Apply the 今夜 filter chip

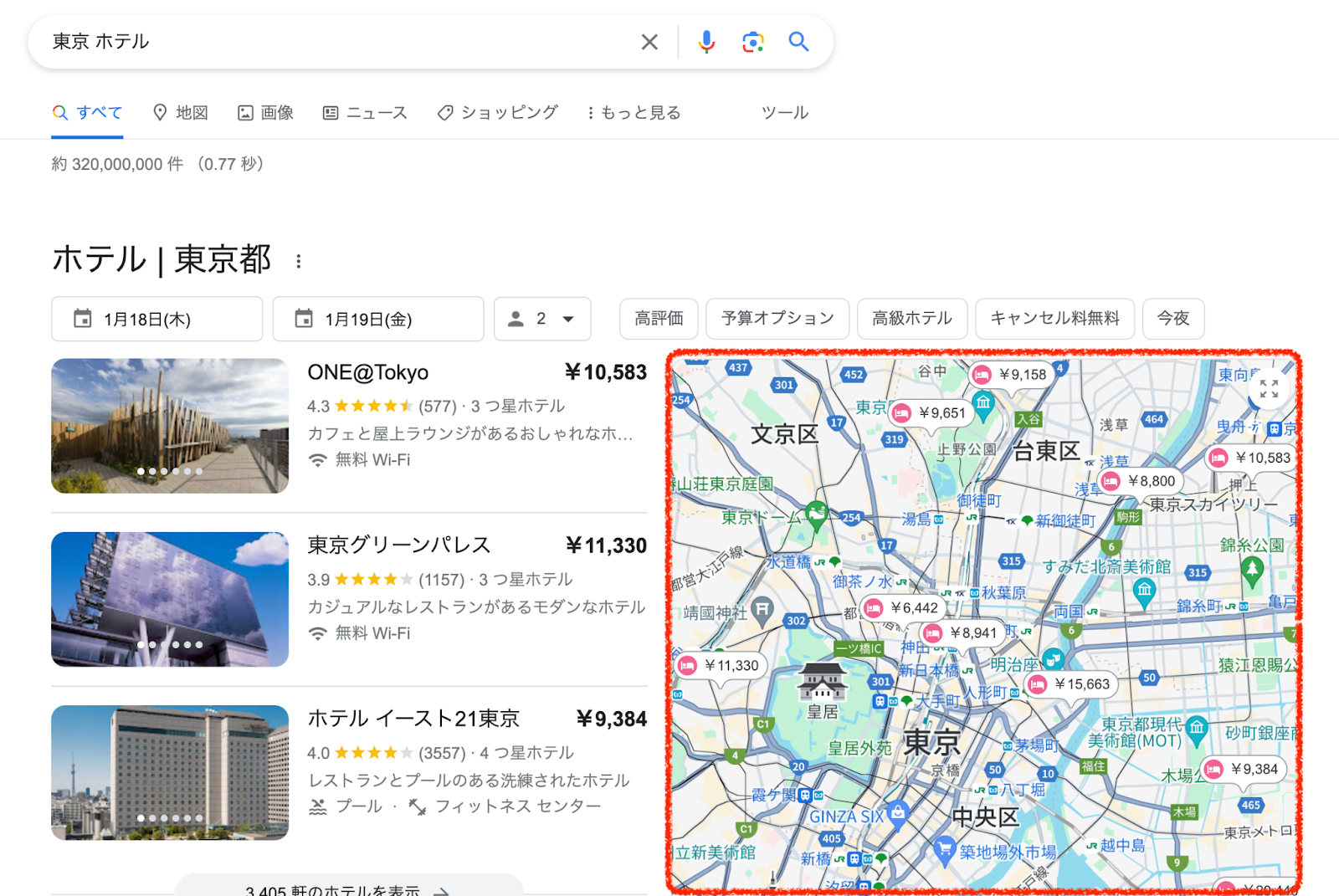click(x=1173, y=318)
